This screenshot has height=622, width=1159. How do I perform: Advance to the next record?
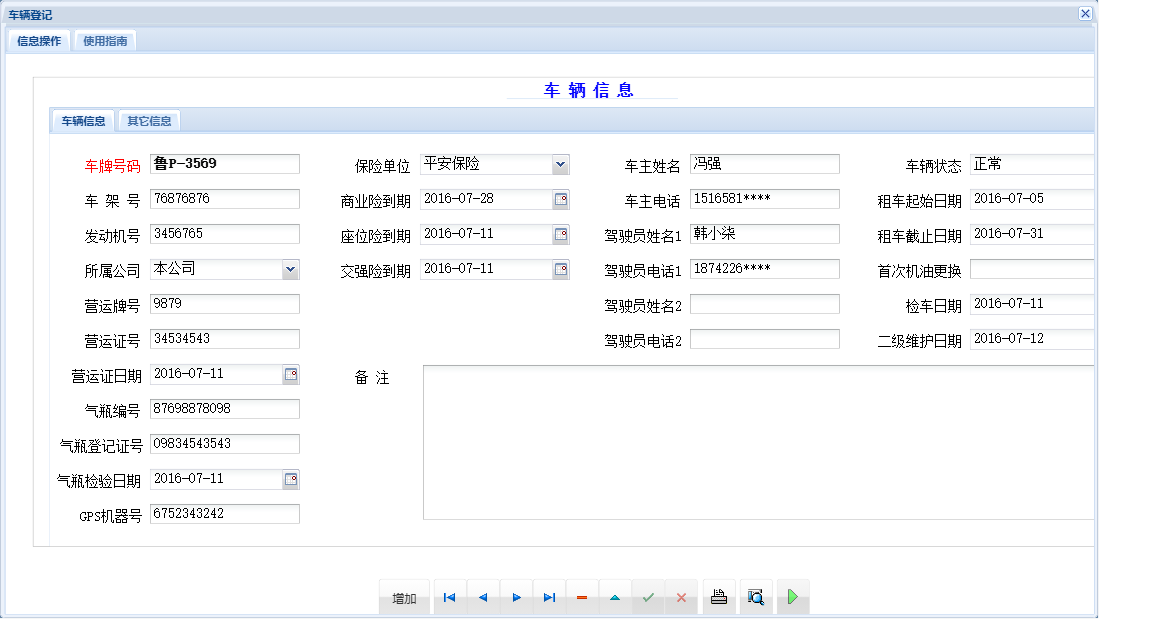516,597
